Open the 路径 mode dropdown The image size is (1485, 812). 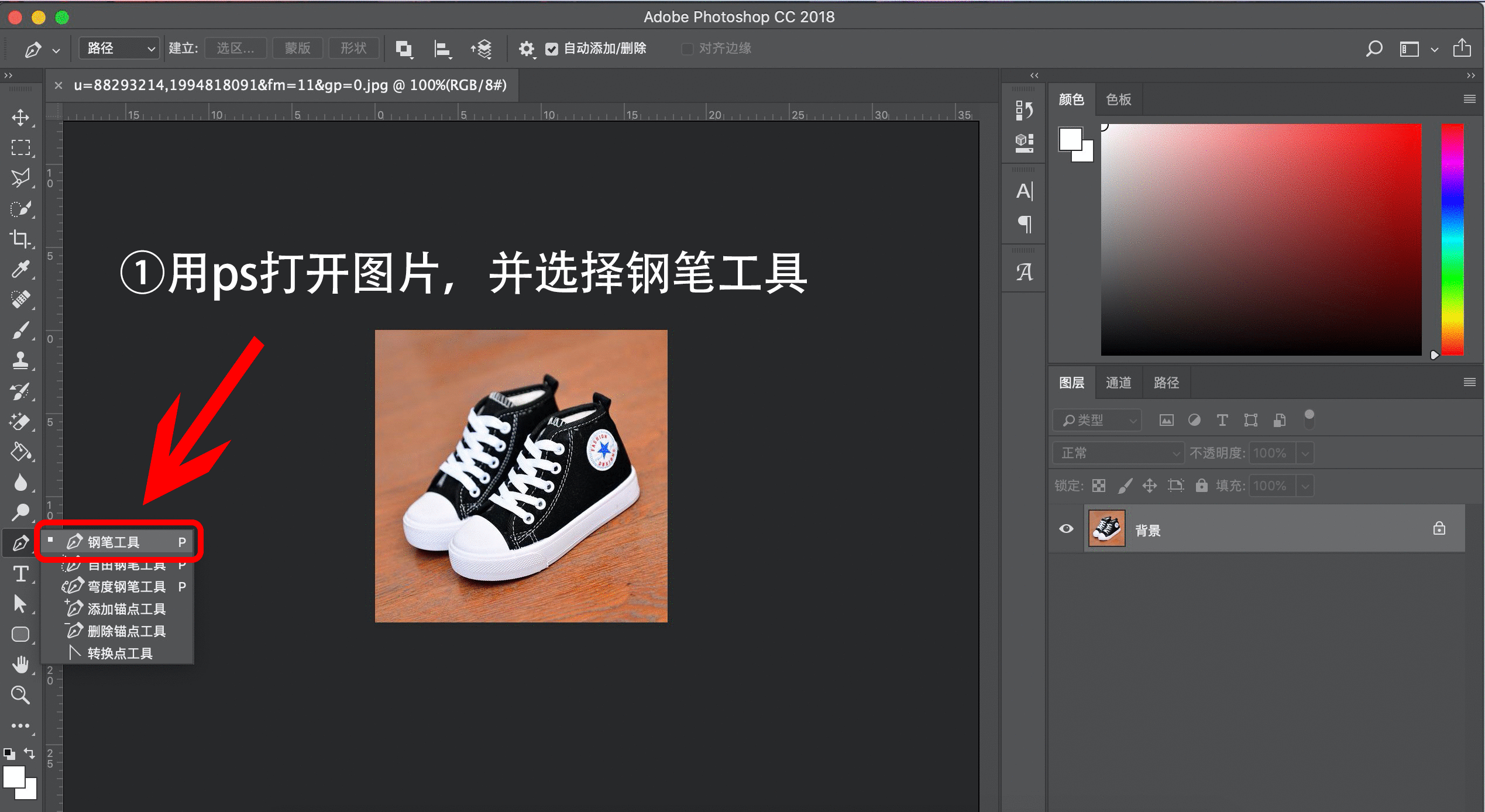coord(119,49)
